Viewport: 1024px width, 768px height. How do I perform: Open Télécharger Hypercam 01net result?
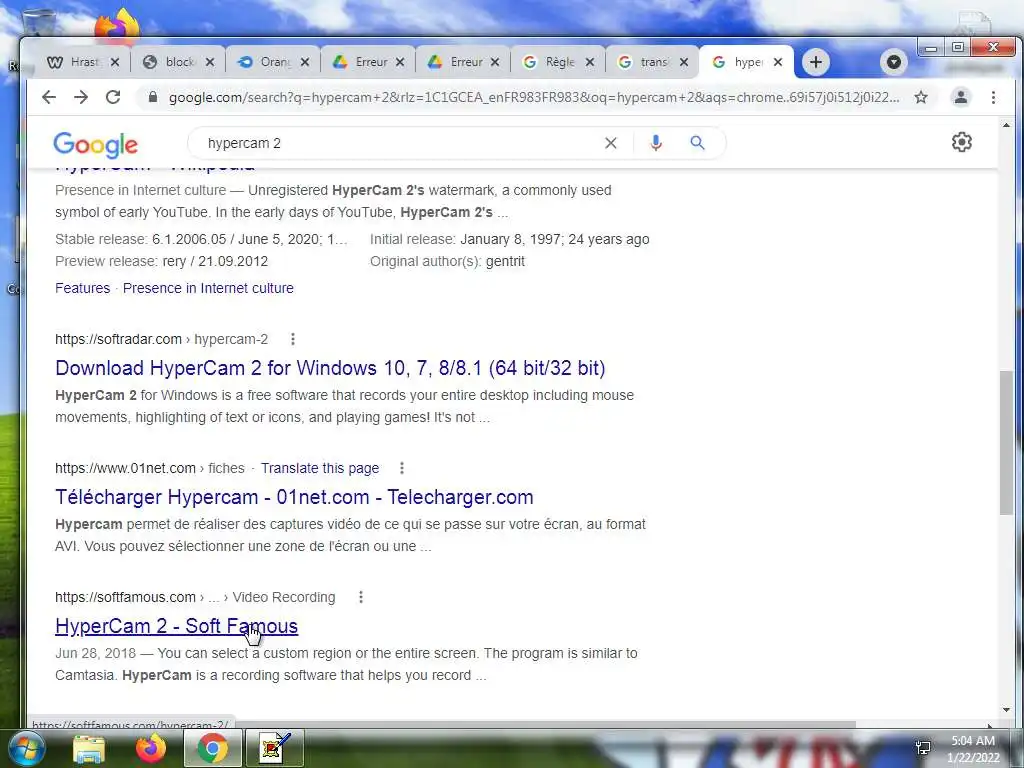coord(294,497)
